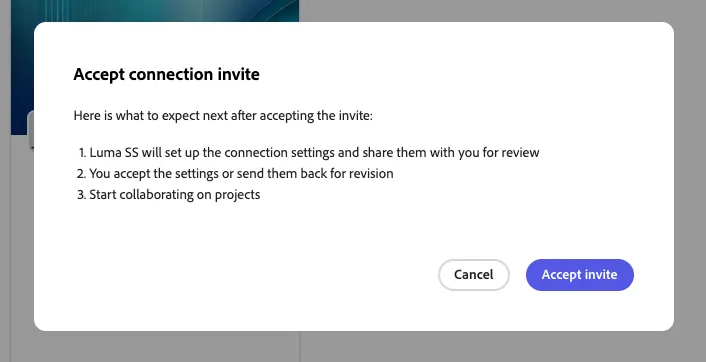Click the empty white area above the Cancel button
Screen dimensions: 706x362
[x=474, y=230]
